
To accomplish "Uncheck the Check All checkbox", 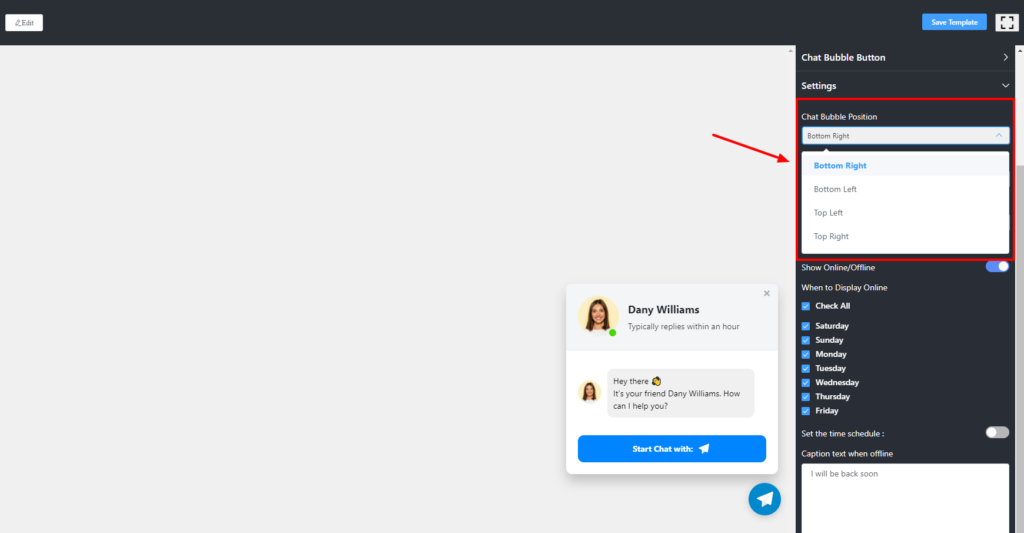I will 806,306.
